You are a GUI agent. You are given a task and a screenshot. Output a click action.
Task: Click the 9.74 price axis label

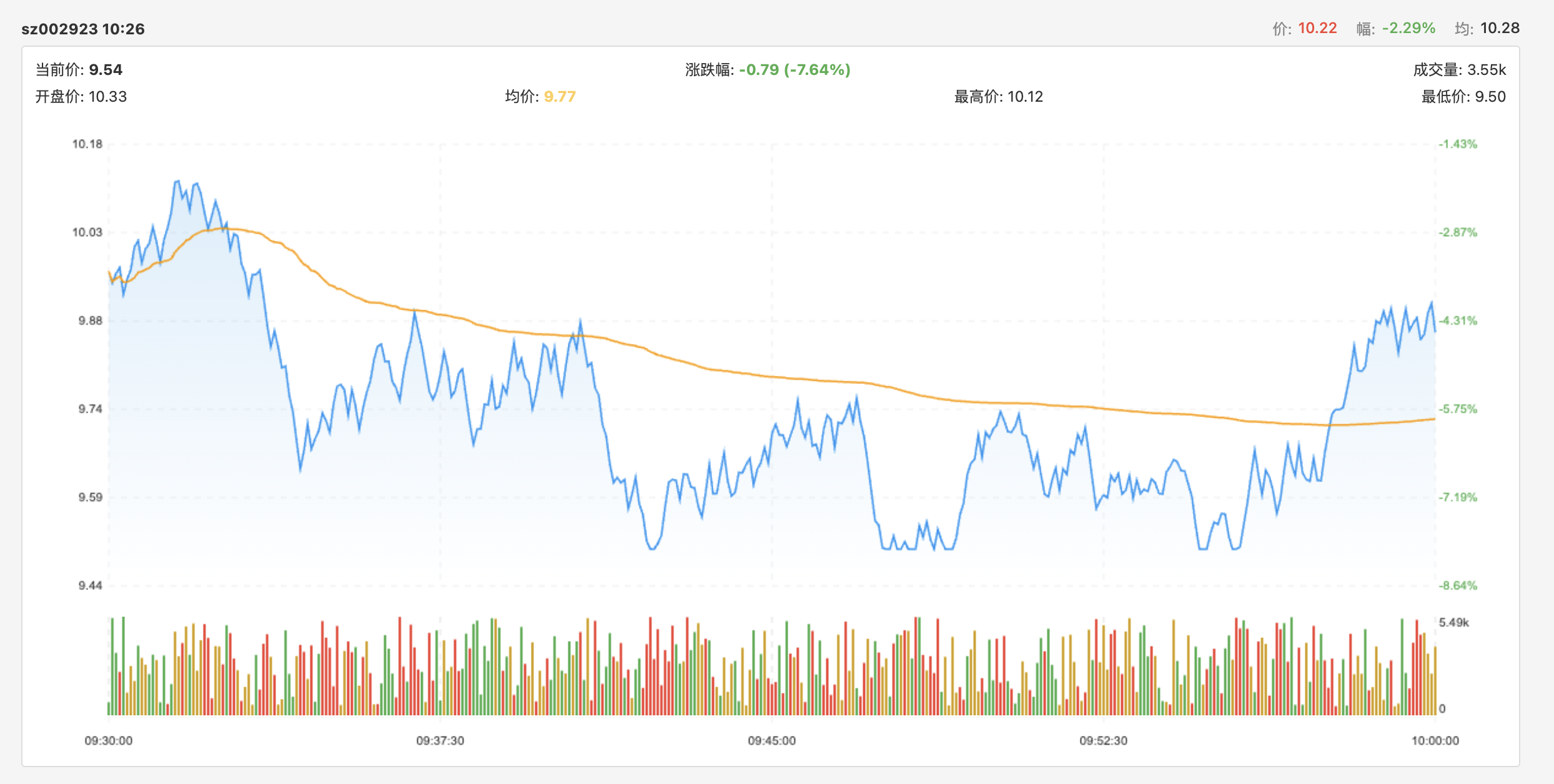coord(91,409)
